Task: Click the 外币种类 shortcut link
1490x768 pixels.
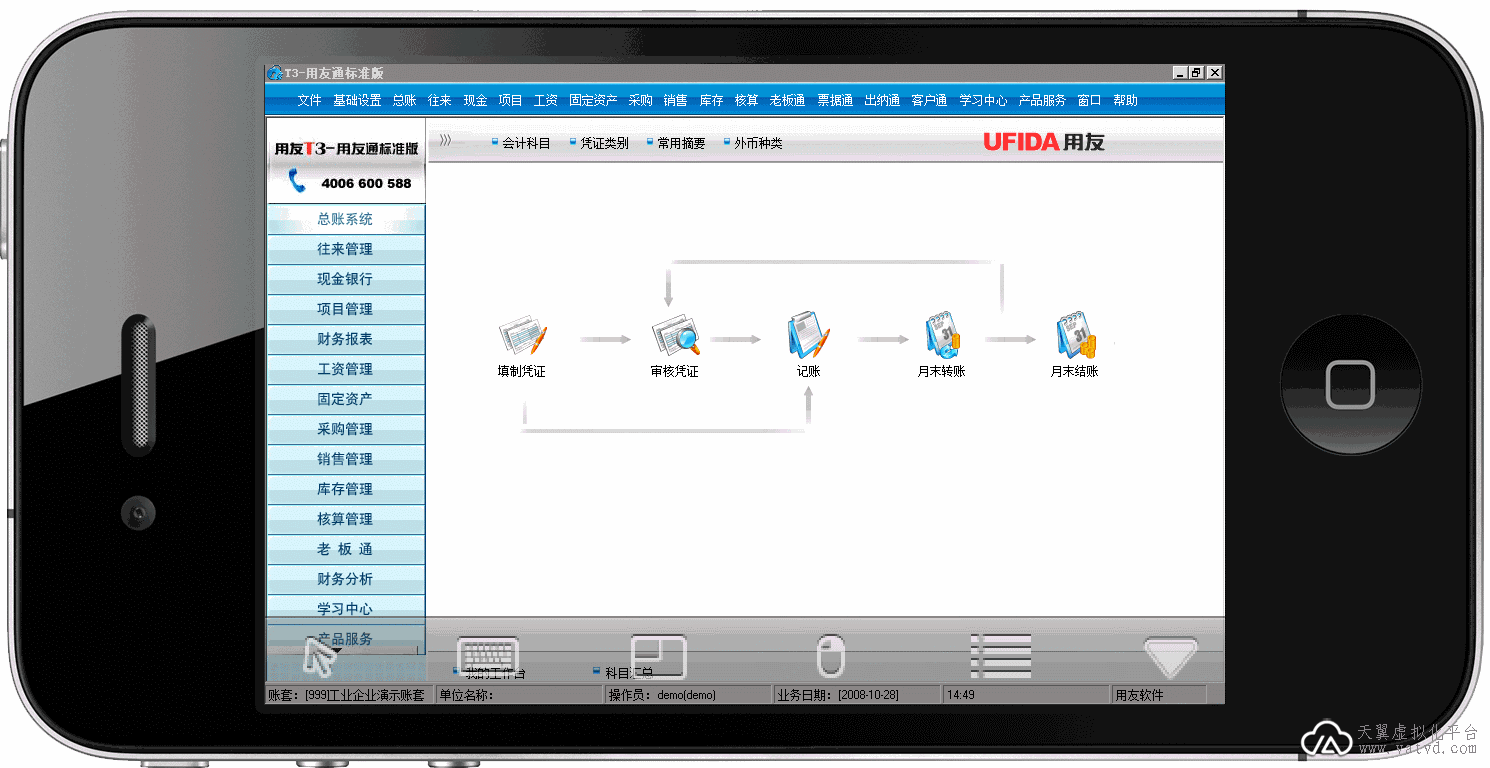Action: click(x=753, y=143)
